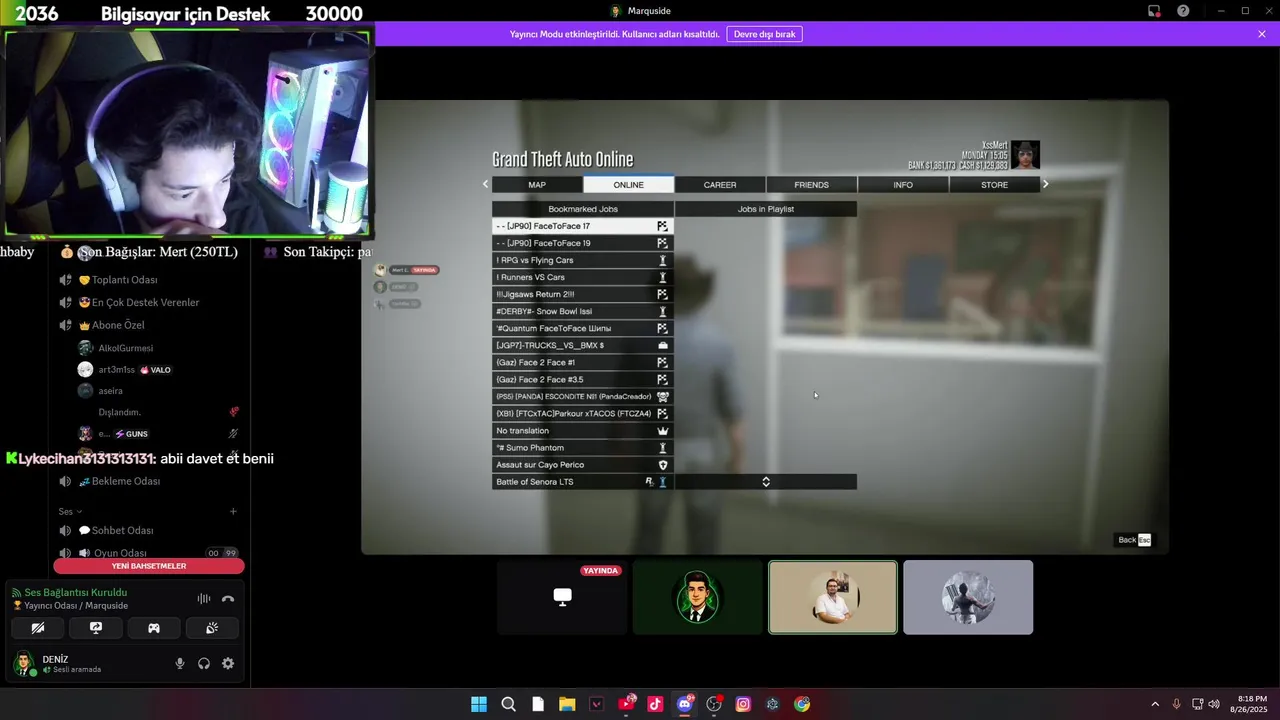Go to previous GTA menu tab arrow
Image resolution: width=1280 pixels, height=720 pixels.
pyautogui.click(x=486, y=184)
